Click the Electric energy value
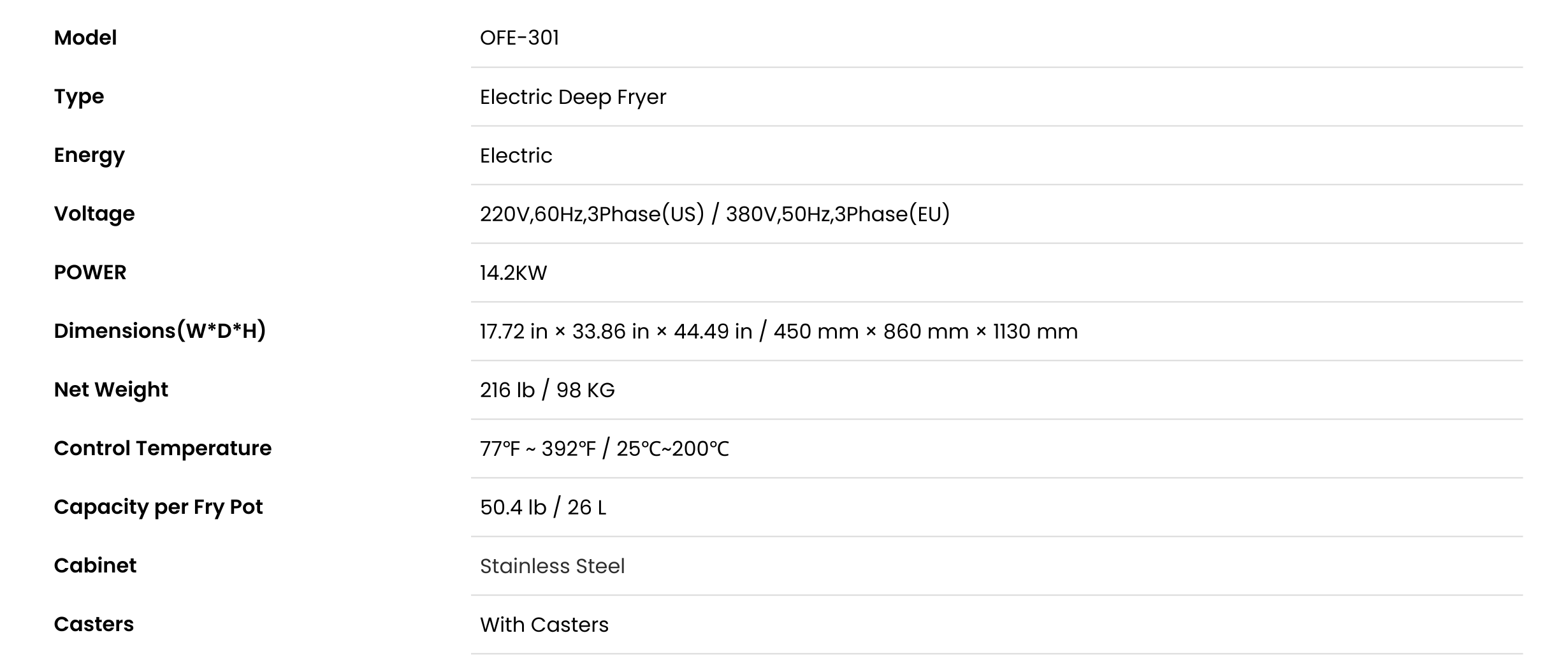This screenshot has width=1568, height=663. coord(516,156)
